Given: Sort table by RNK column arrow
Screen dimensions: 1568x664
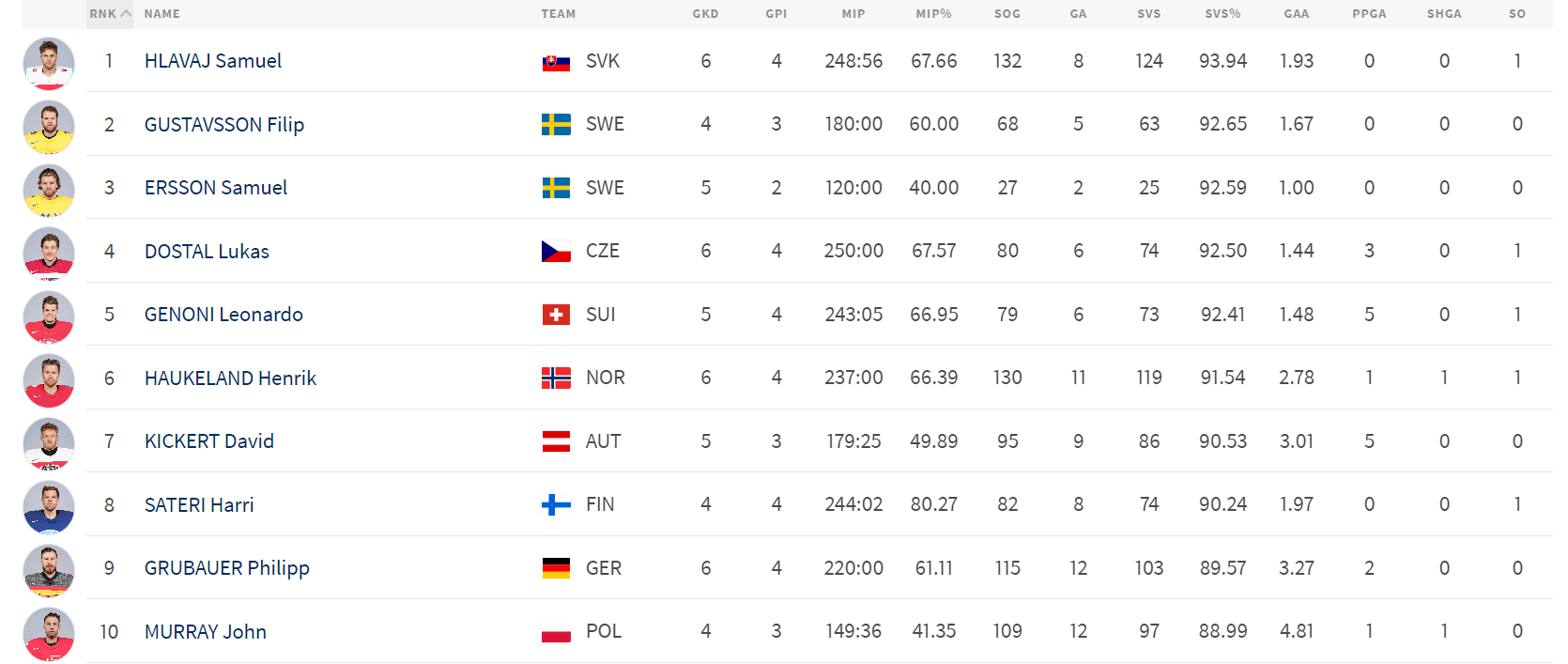Looking at the screenshot, I should coord(126,14).
